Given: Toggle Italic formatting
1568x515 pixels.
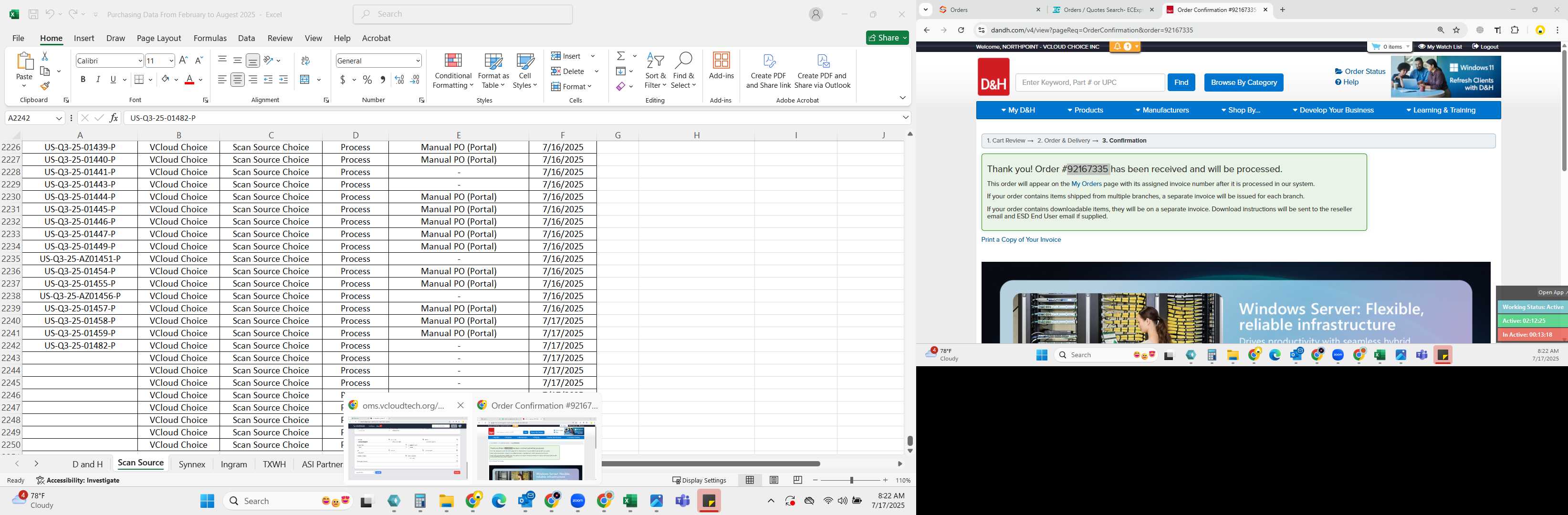Looking at the screenshot, I should [x=98, y=80].
